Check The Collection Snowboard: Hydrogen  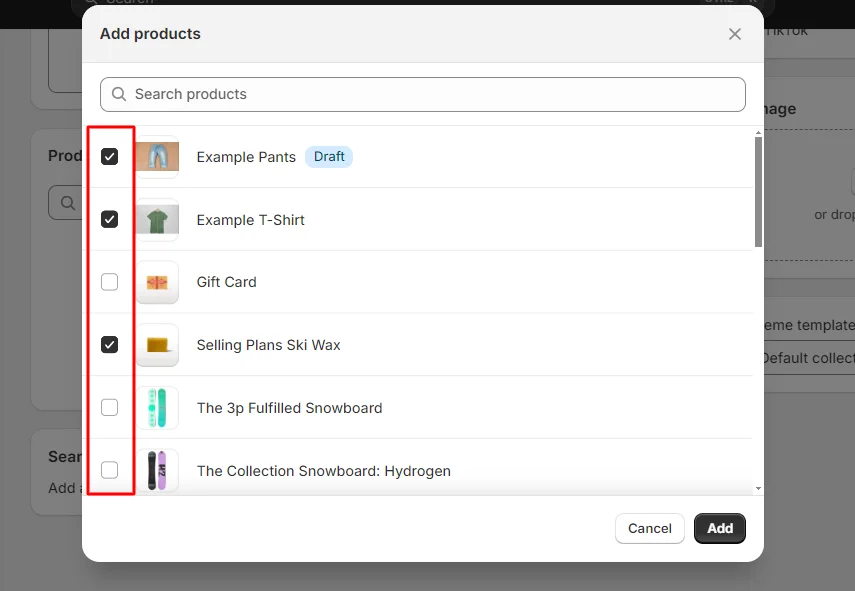coord(110,470)
